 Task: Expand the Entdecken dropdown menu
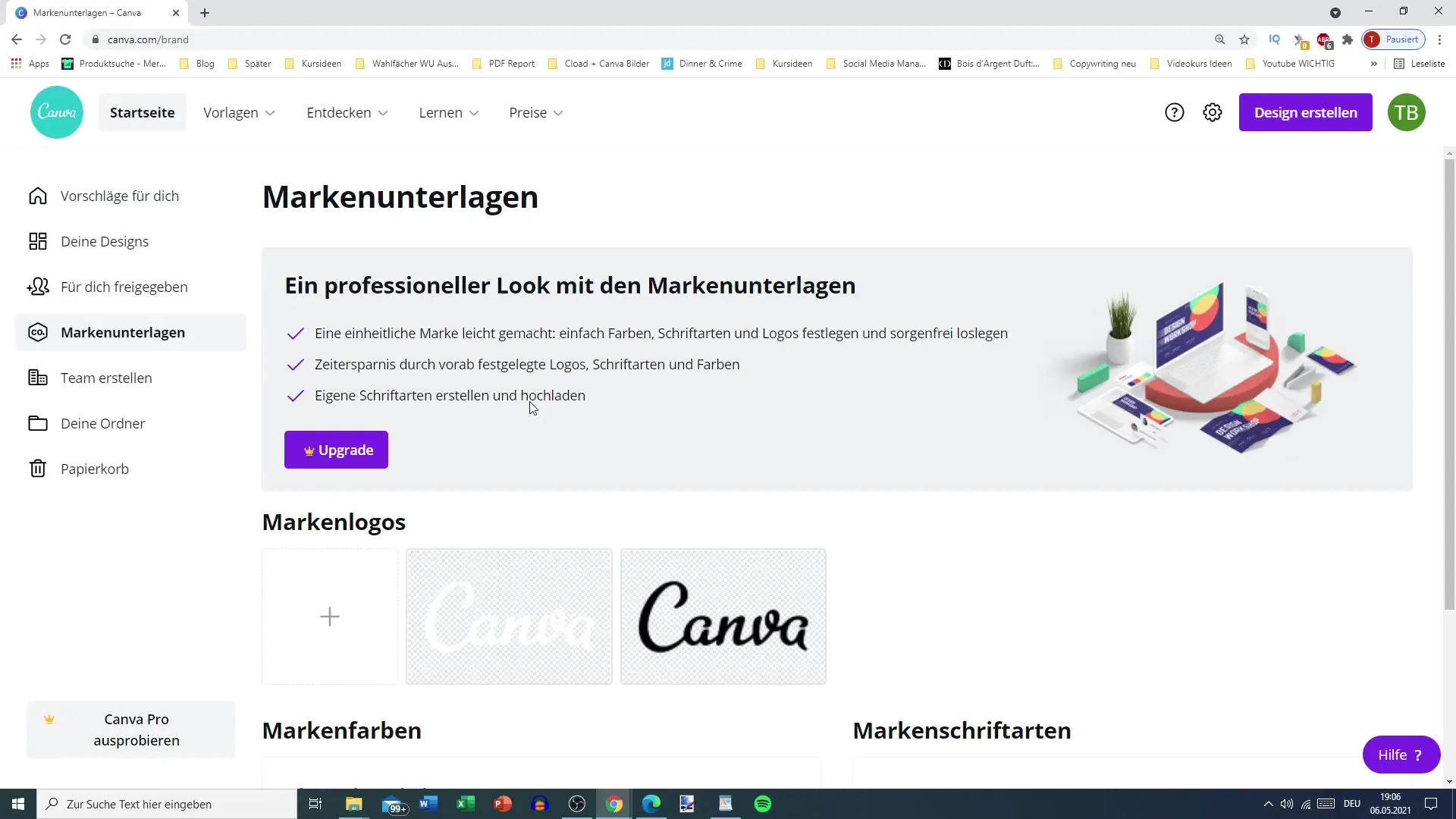347,112
